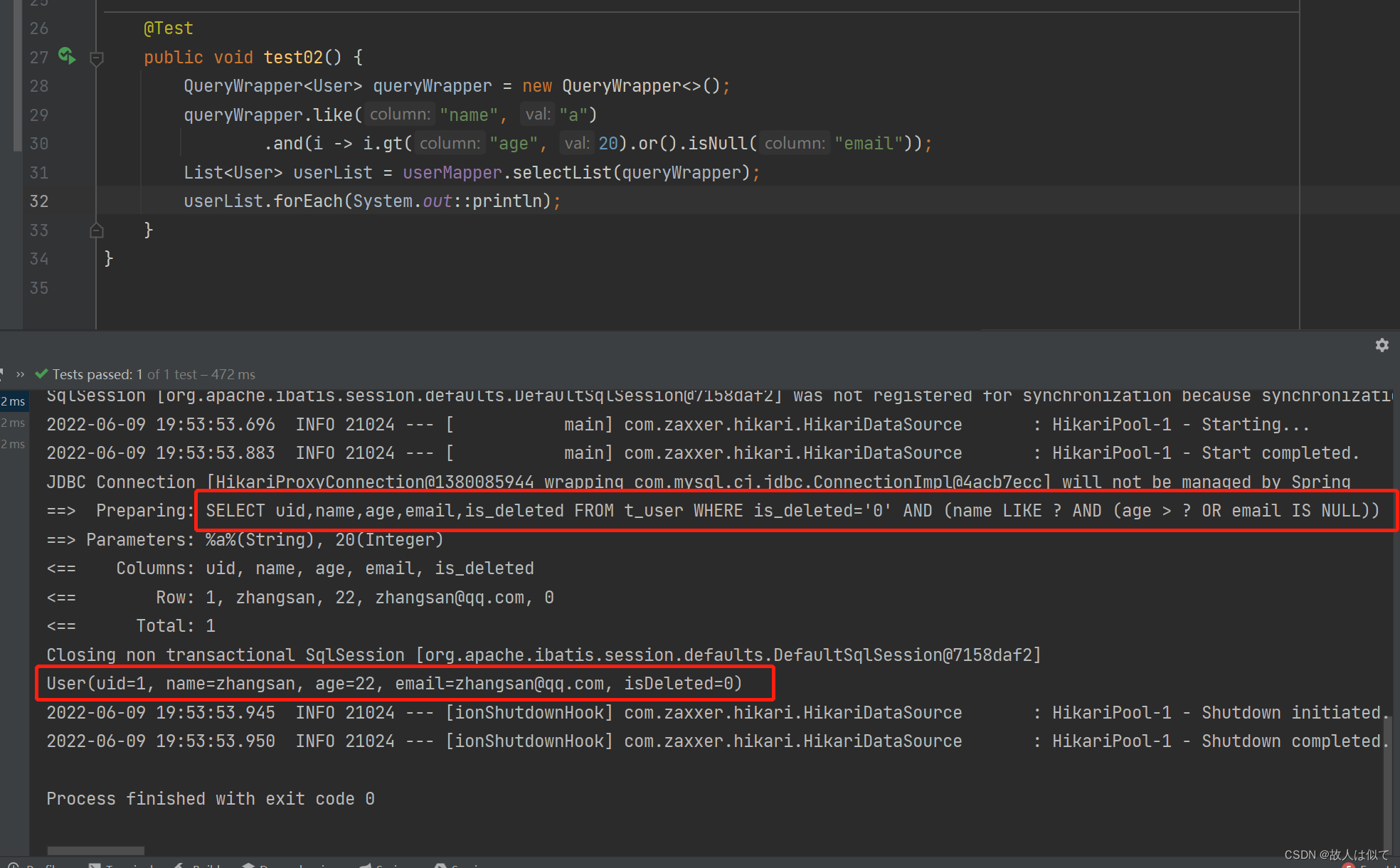Click the HikariPool-1 - Shutdown completed log message
1400x868 pixels.
tap(1220, 741)
